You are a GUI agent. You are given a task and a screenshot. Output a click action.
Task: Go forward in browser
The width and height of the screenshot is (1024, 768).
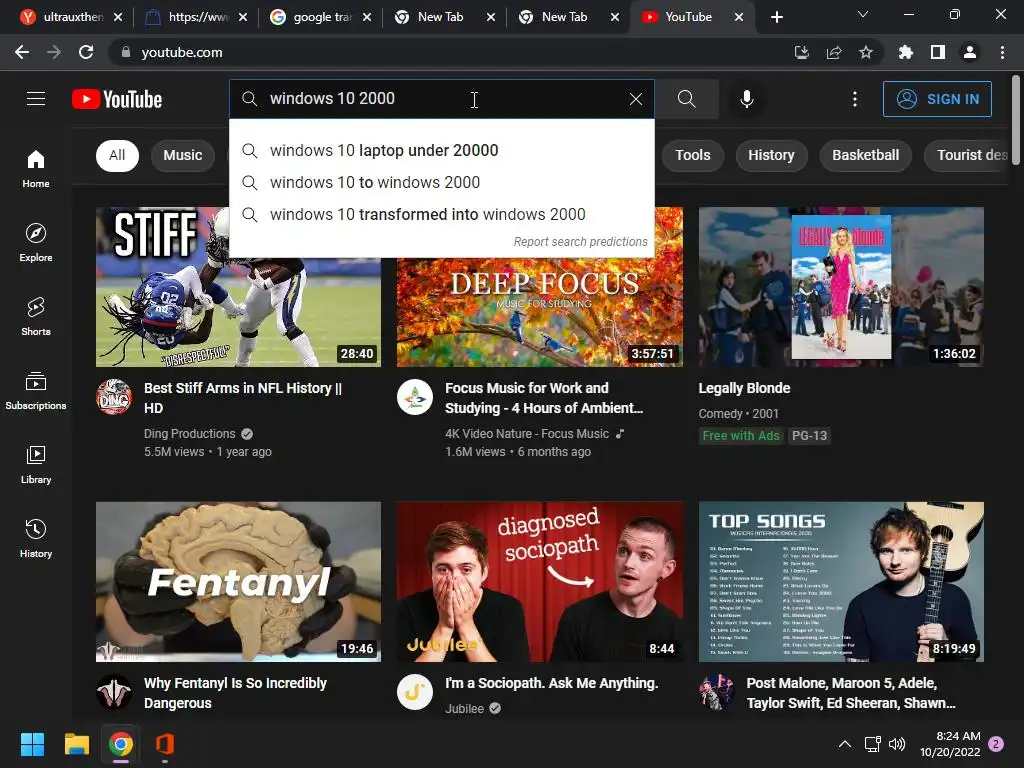(x=54, y=52)
